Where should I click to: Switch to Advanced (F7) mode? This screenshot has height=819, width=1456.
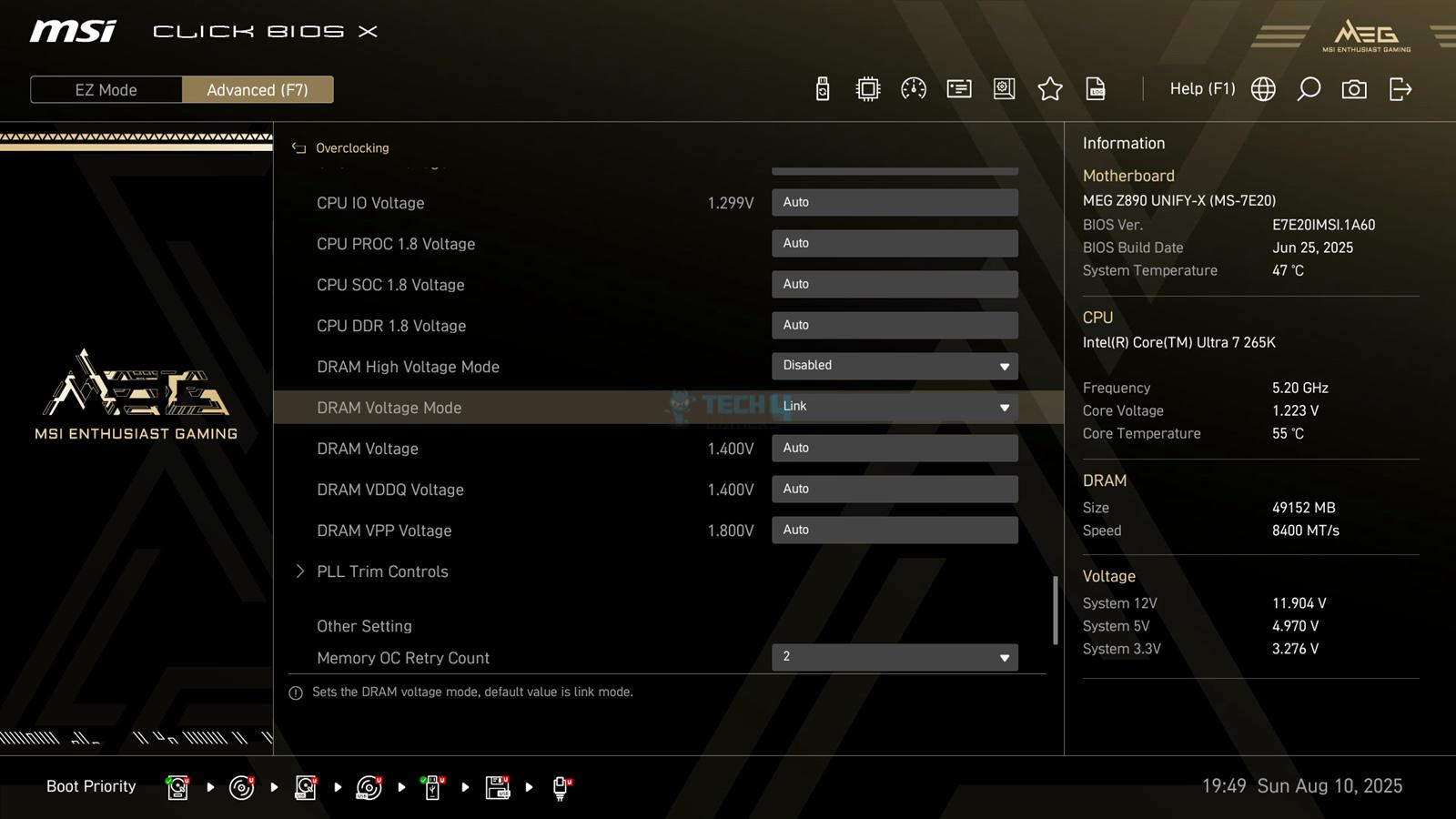(258, 90)
